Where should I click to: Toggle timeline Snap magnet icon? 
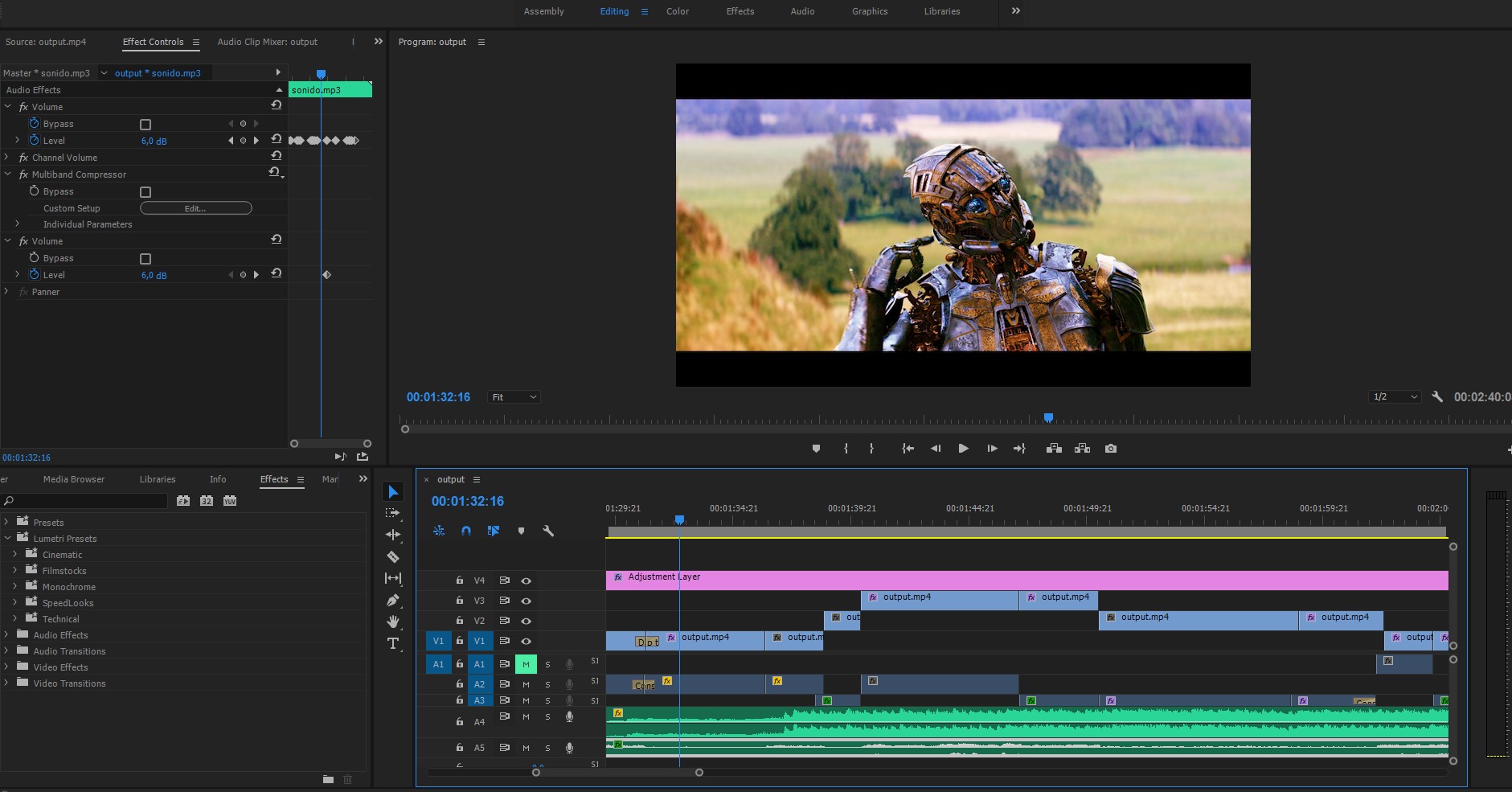click(x=466, y=531)
